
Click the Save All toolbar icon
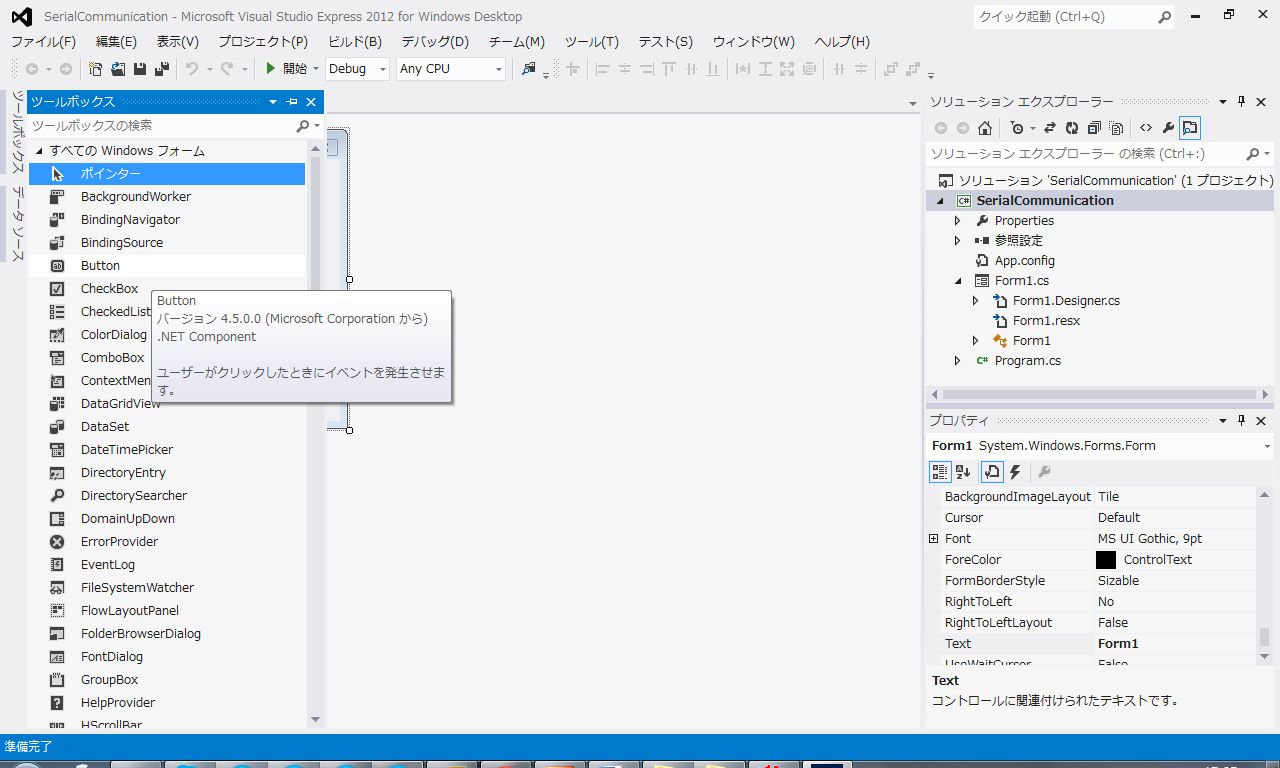[161, 69]
